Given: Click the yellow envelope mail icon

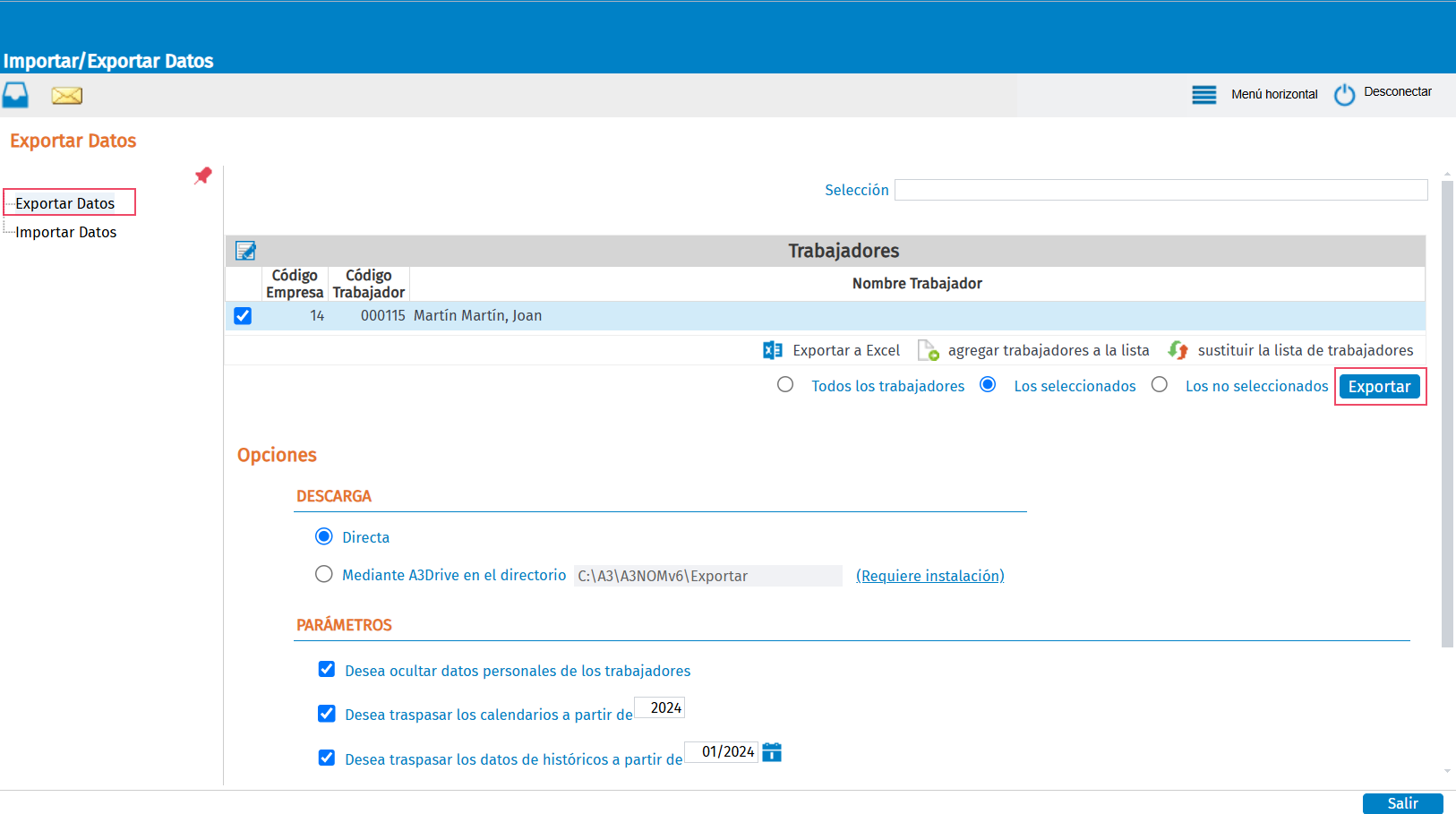Looking at the screenshot, I should point(66,95).
